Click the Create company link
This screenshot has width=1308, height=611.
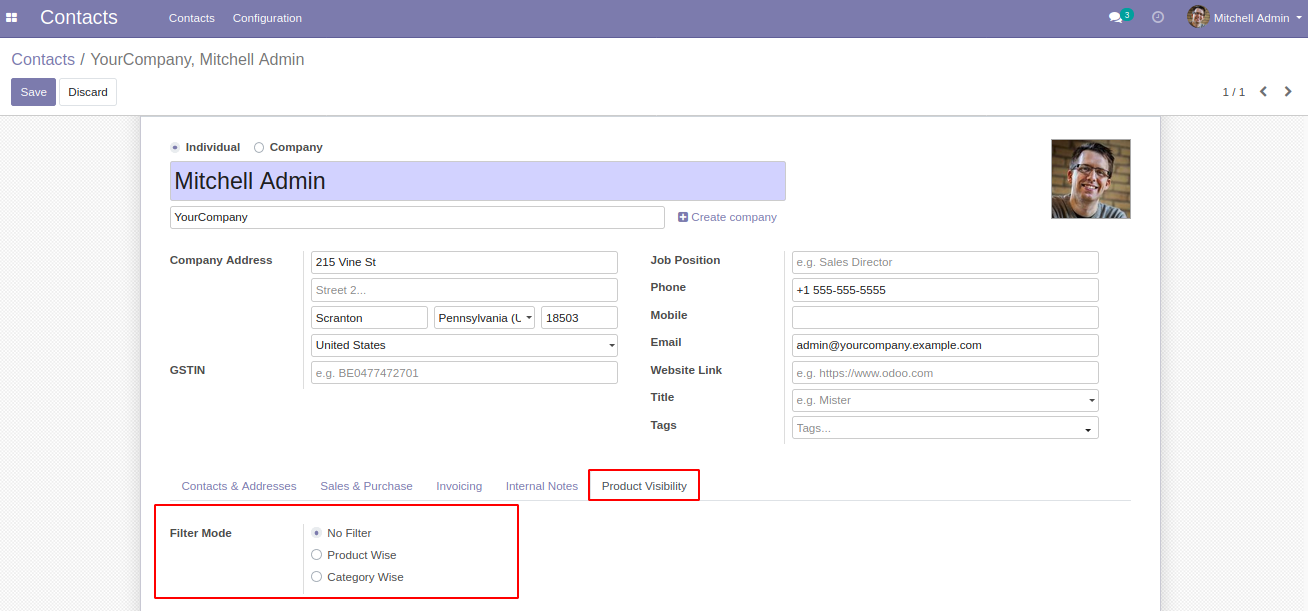pyautogui.click(x=727, y=217)
